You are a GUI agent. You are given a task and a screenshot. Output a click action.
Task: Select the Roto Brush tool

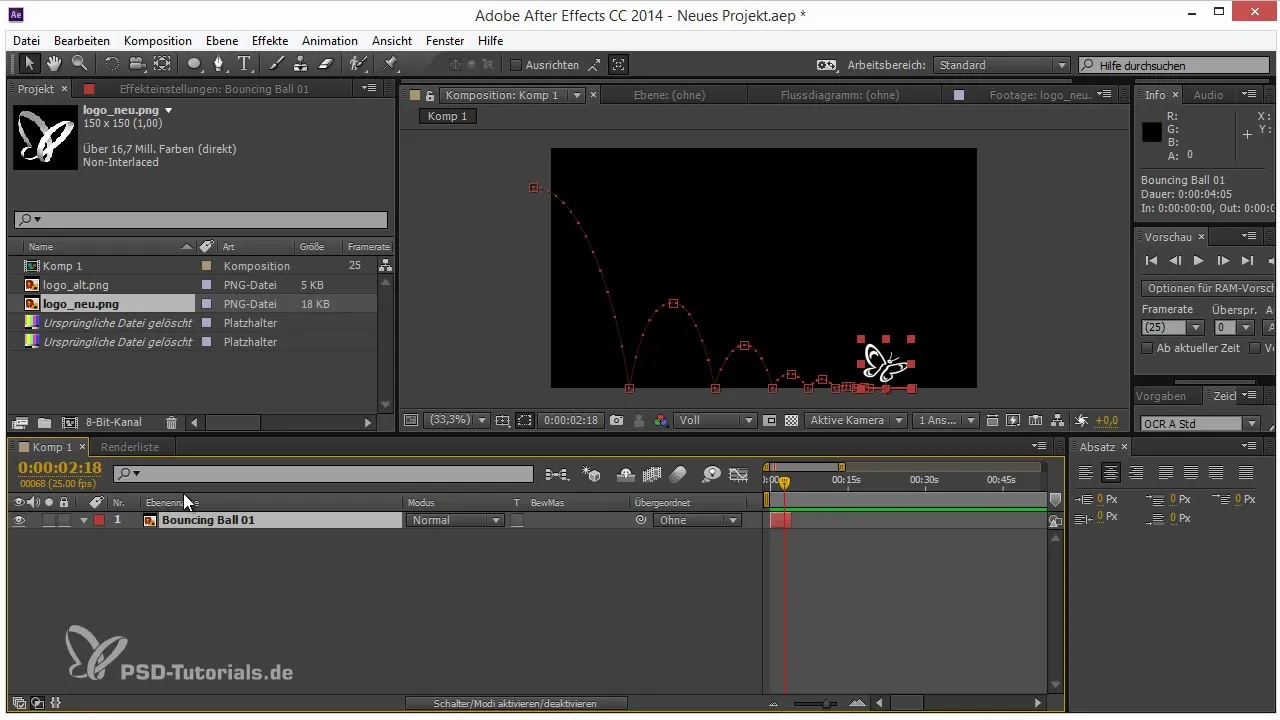357,64
